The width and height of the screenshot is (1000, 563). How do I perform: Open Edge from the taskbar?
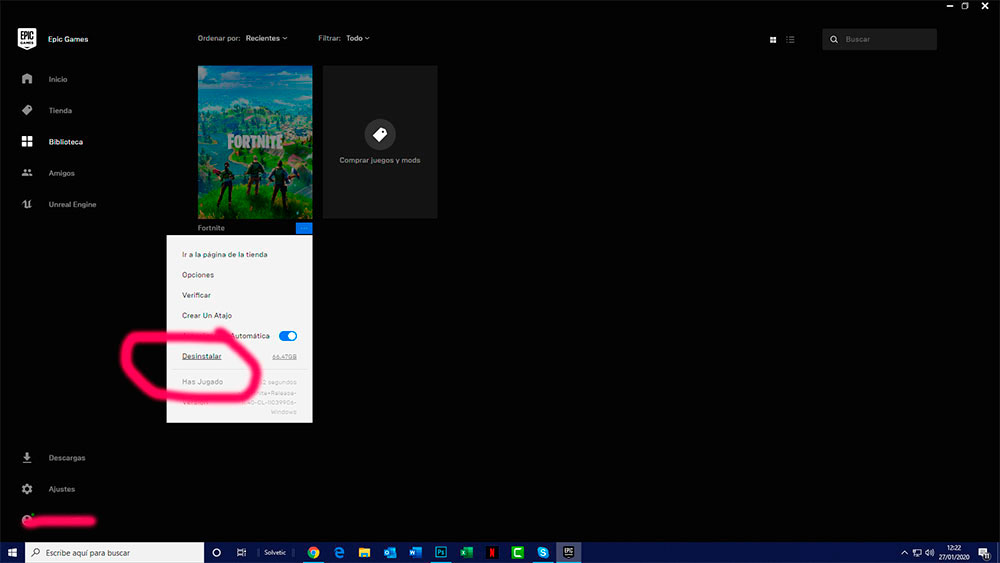click(339, 552)
